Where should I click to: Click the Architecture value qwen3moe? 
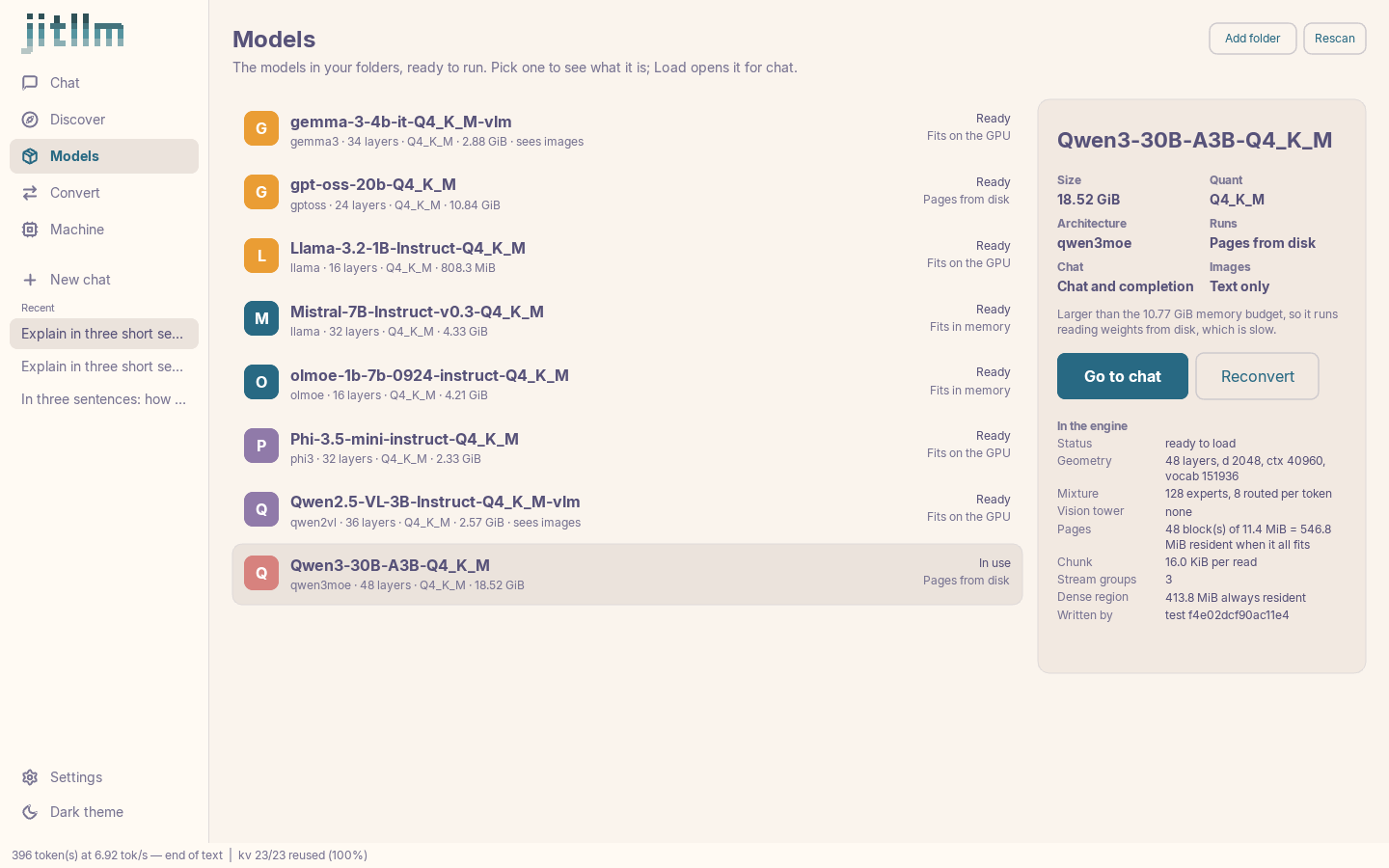point(1094,243)
